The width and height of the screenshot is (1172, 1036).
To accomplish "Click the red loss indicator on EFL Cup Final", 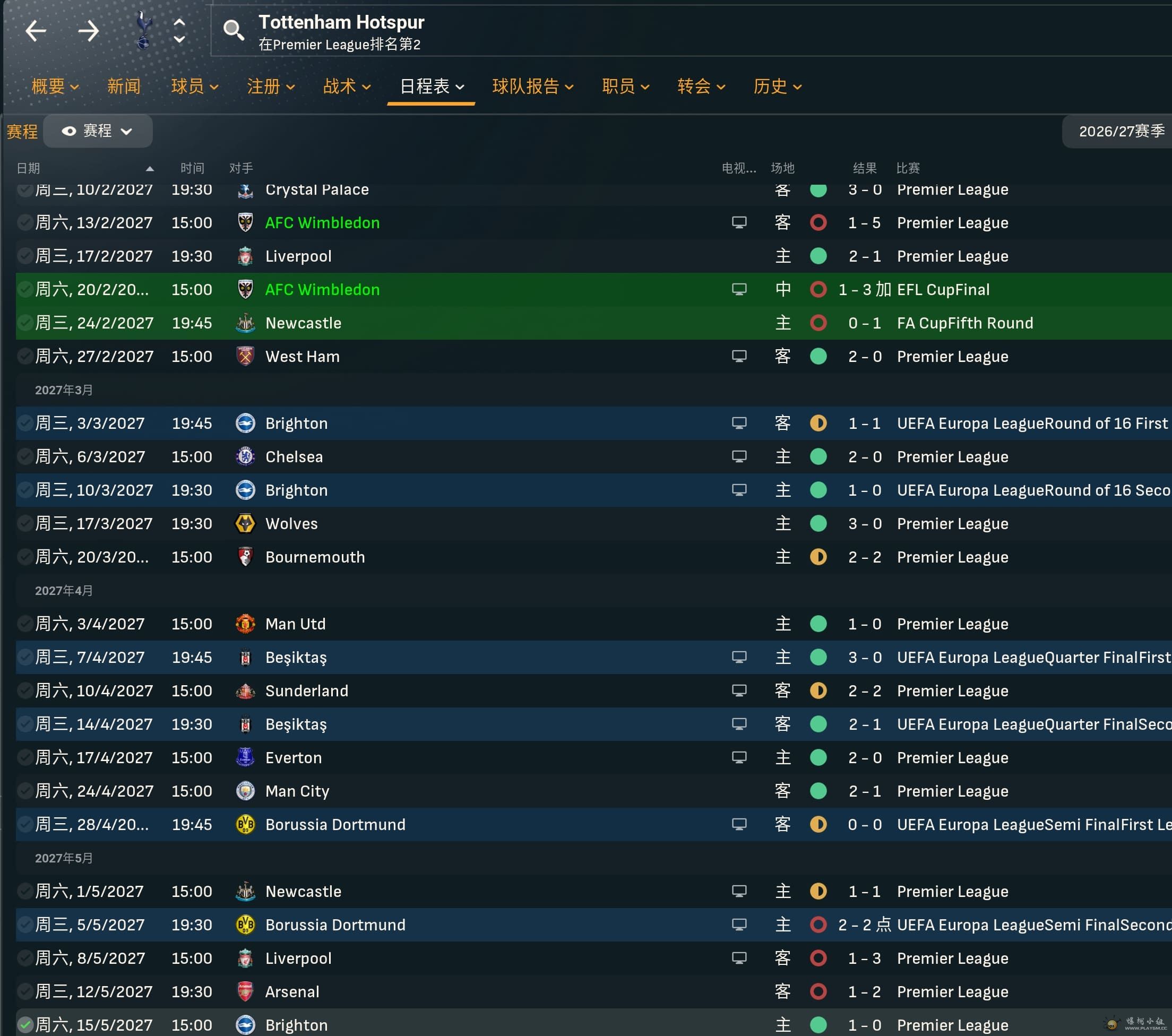I will tap(818, 290).
